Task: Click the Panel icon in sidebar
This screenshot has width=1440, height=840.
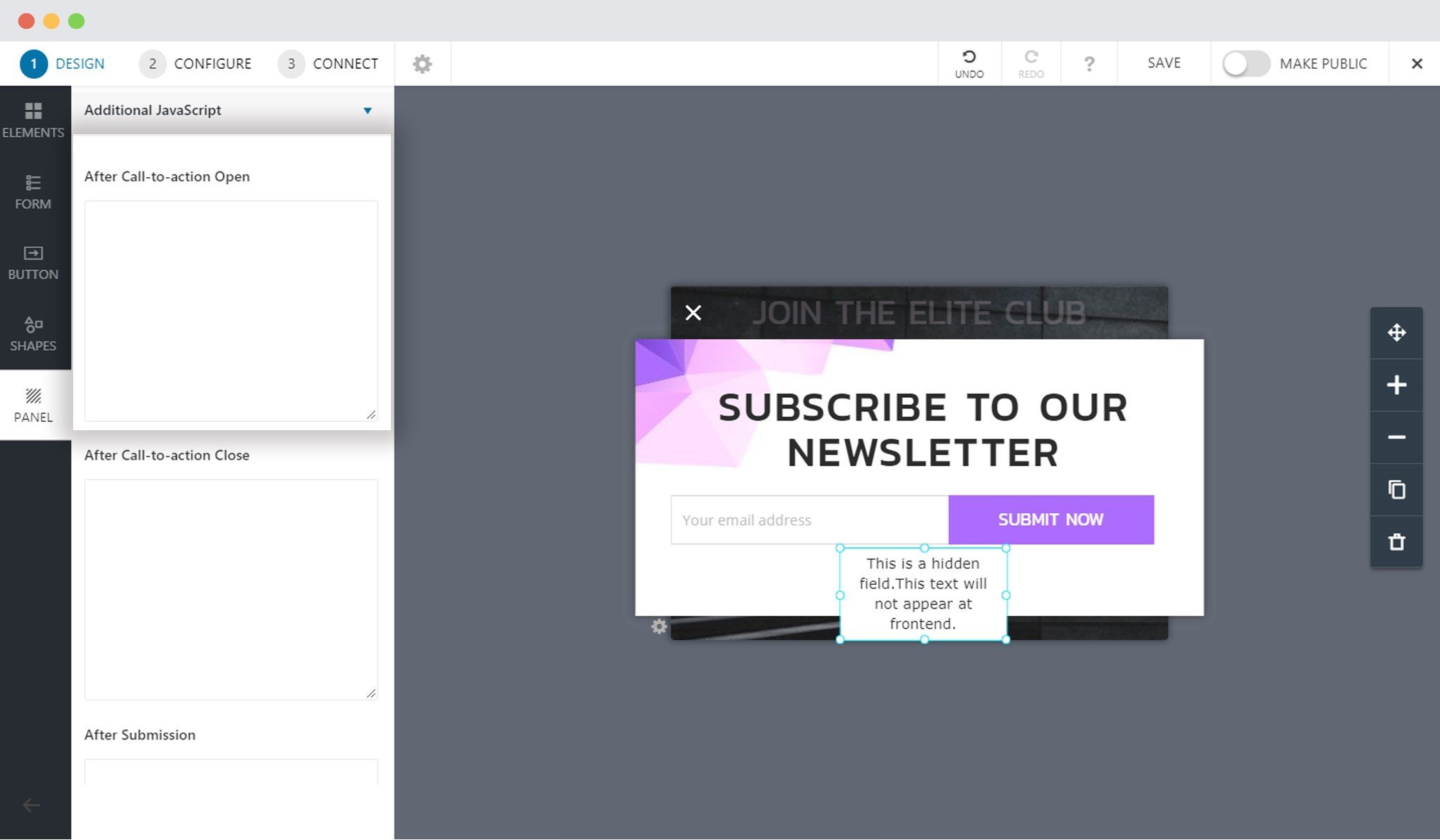Action: 32,405
